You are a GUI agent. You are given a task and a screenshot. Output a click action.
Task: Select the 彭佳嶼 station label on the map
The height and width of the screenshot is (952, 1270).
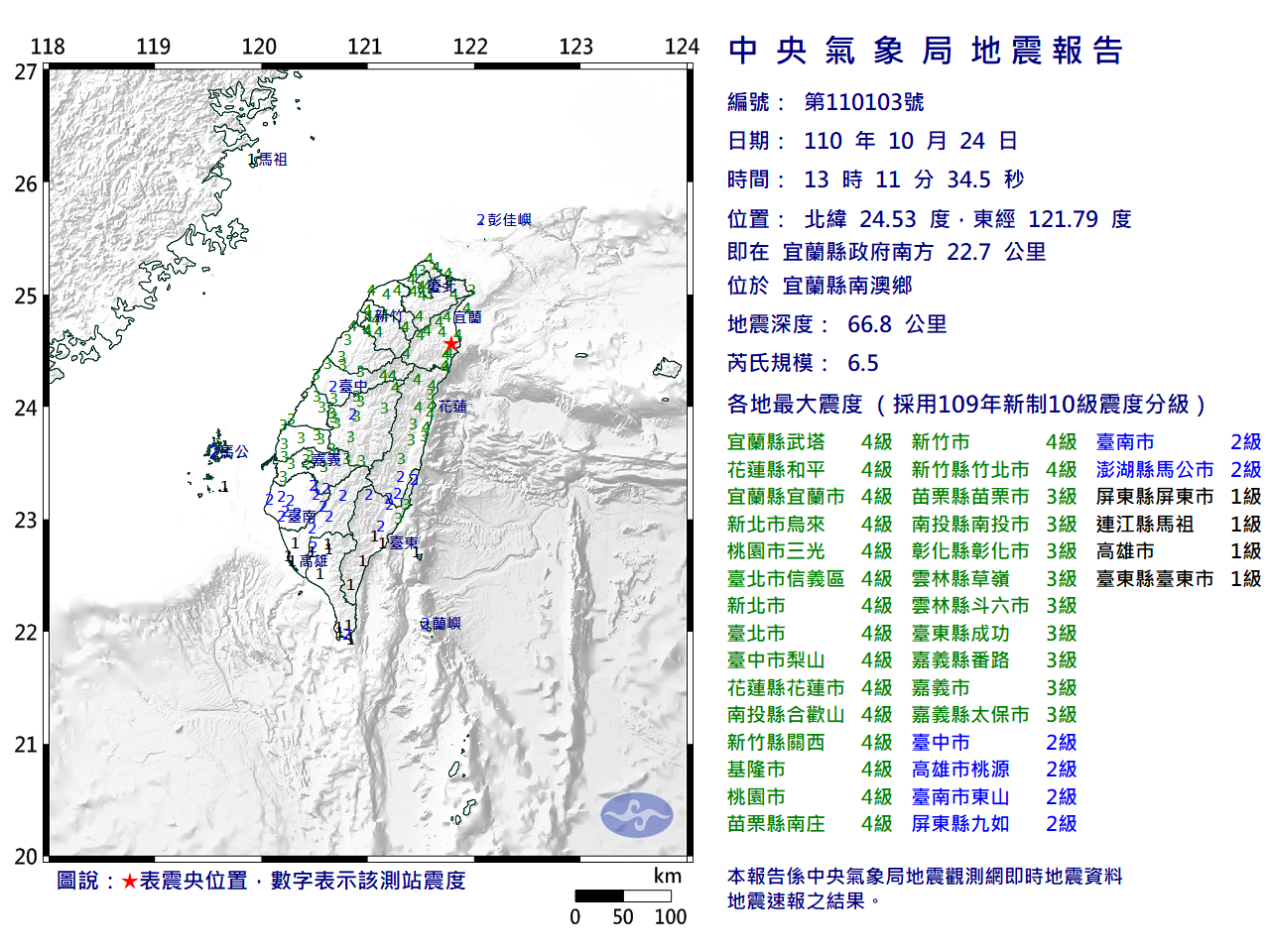(x=509, y=220)
